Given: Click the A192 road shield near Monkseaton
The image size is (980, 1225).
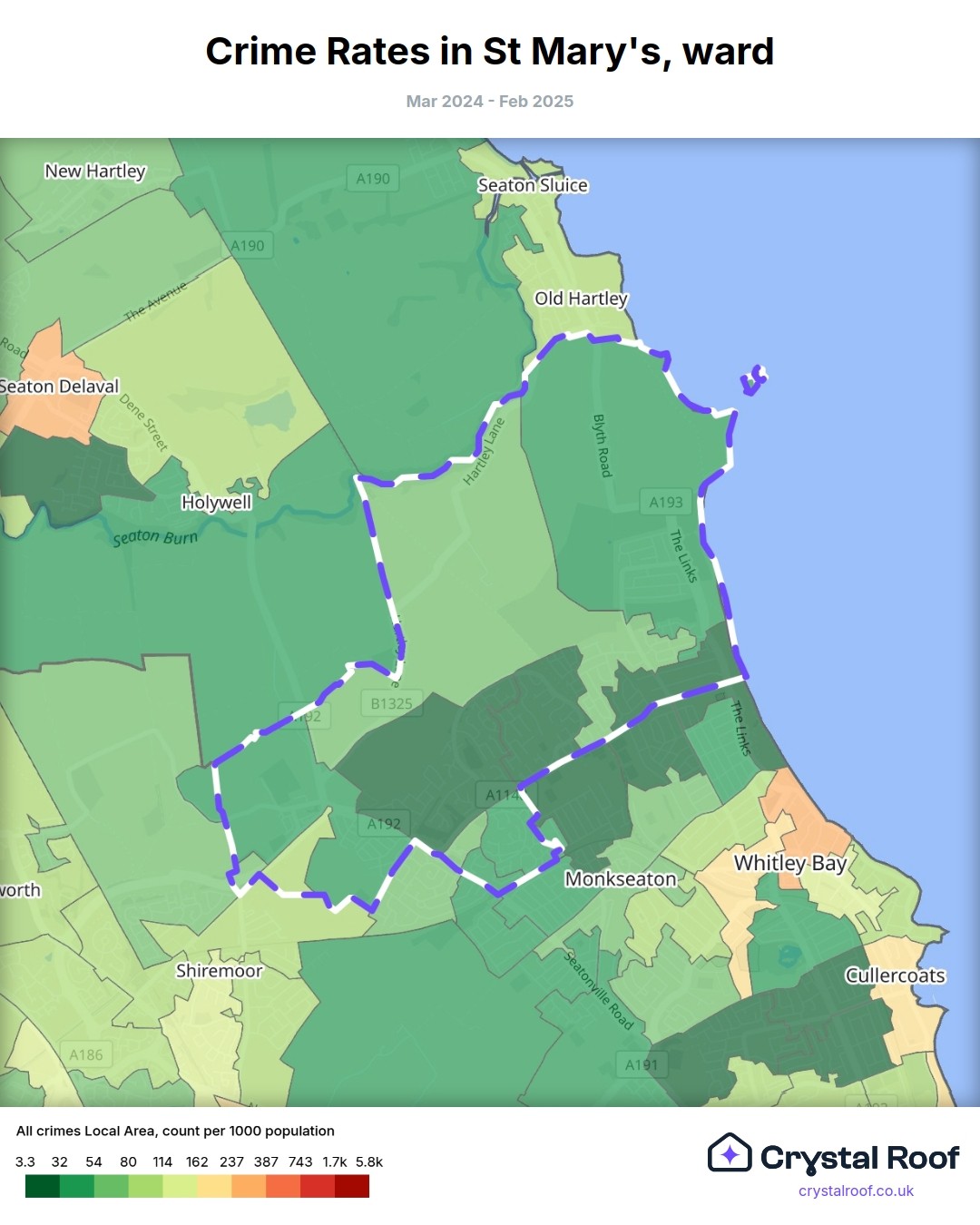Looking at the screenshot, I should [384, 824].
